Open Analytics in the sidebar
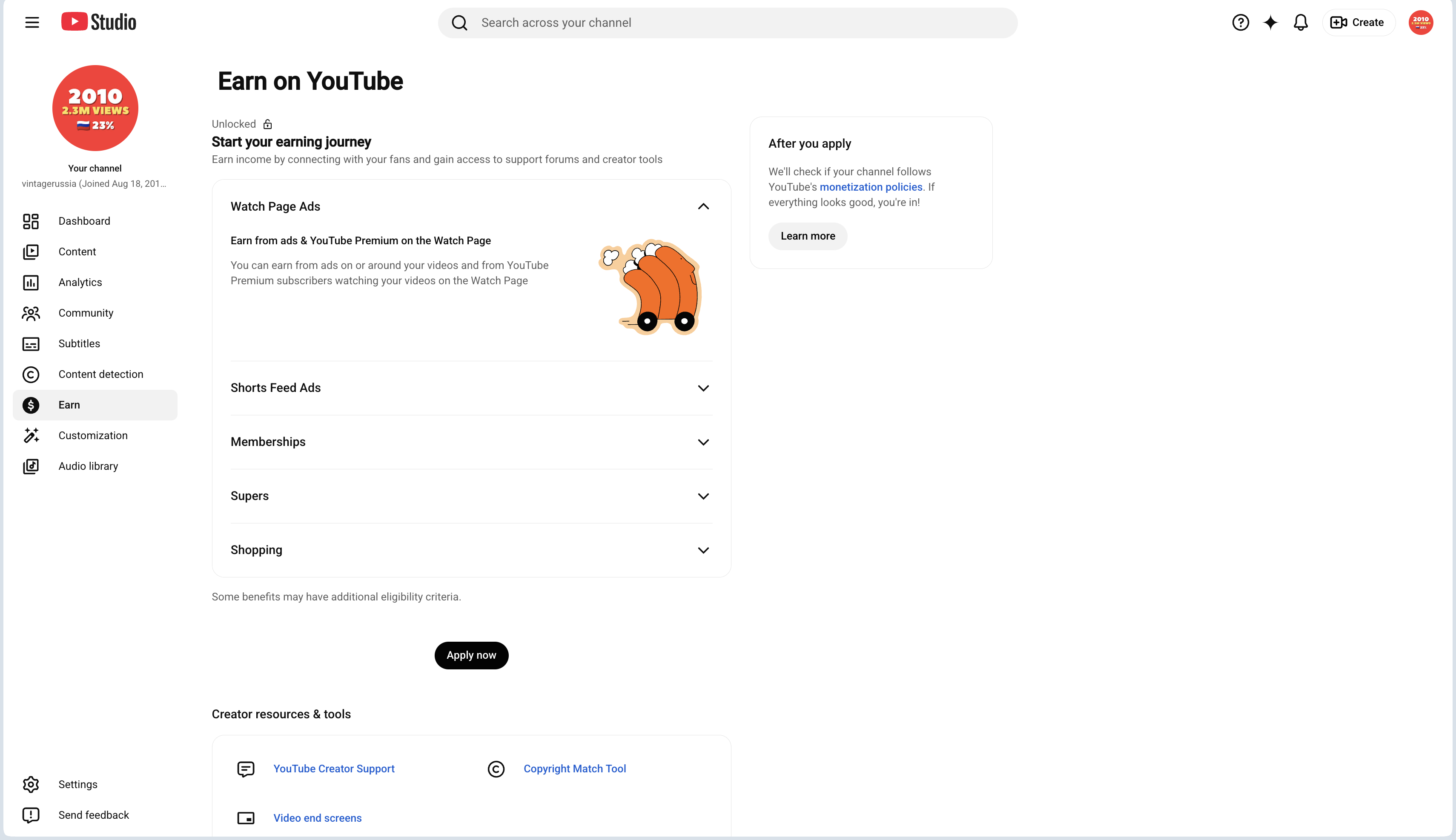This screenshot has width=1456, height=840. point(95,282)
